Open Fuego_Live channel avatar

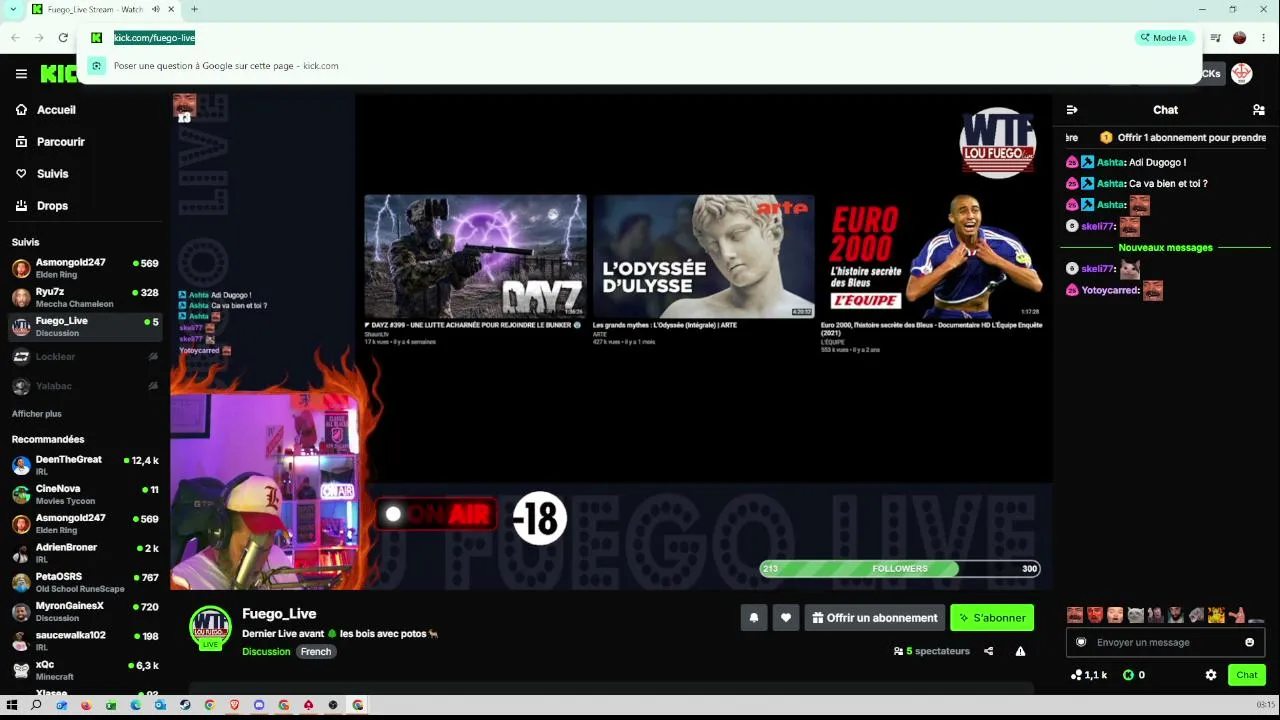point(210,628)
